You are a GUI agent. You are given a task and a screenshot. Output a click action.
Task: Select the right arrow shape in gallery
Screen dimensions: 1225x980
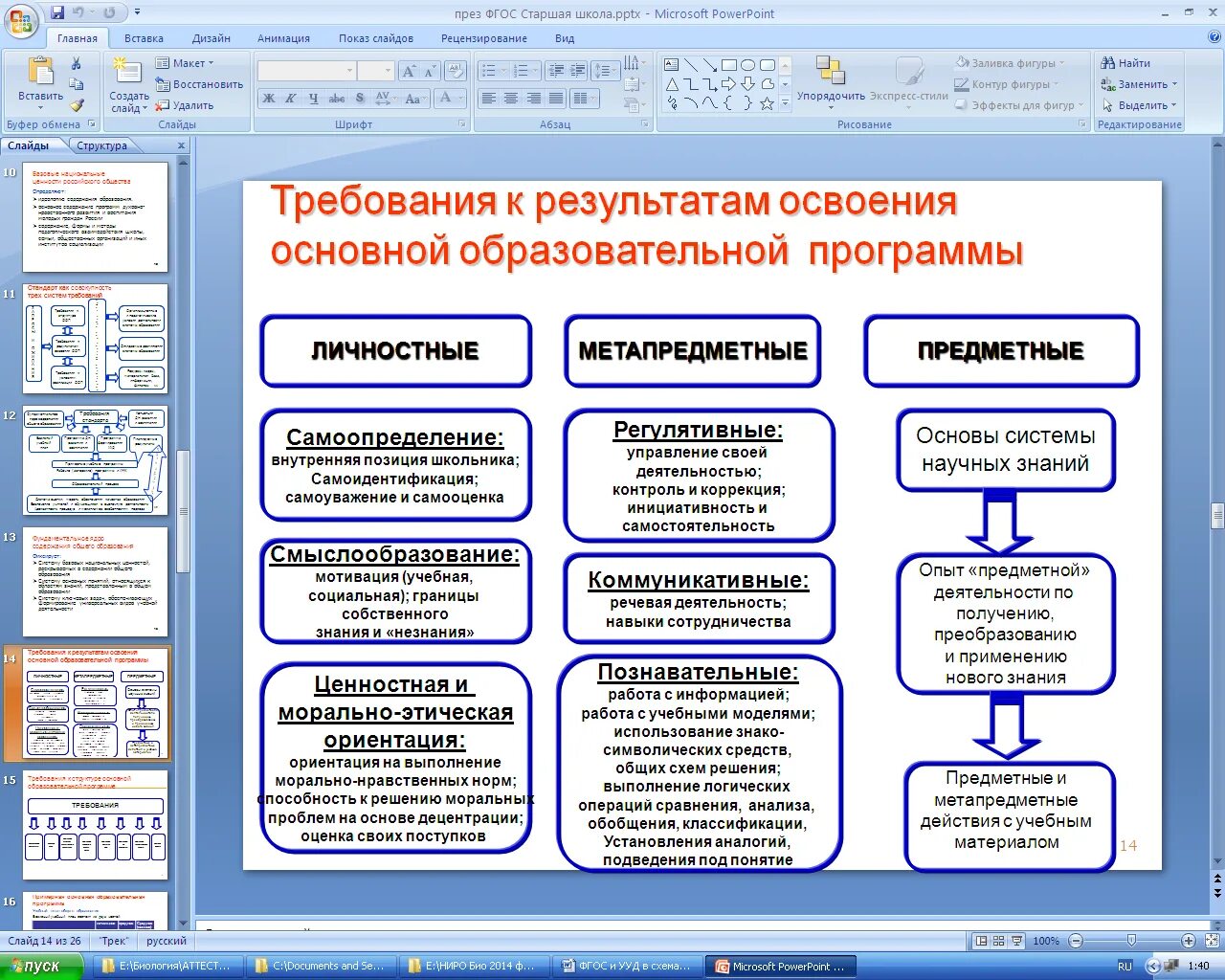729,84
